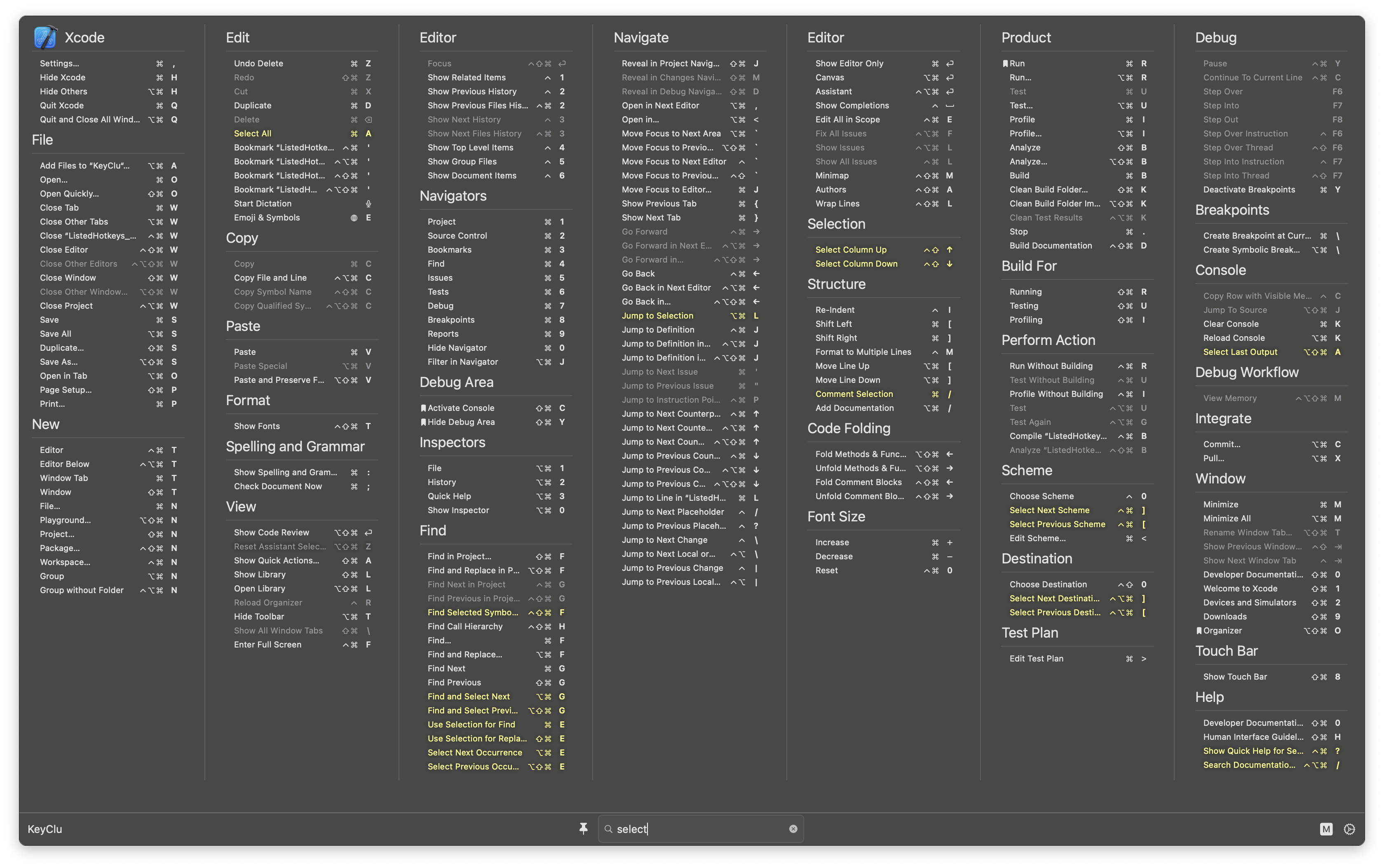Click the Xcode app icon
This screenshot has height=868, width=1384.
click(45, 38)
